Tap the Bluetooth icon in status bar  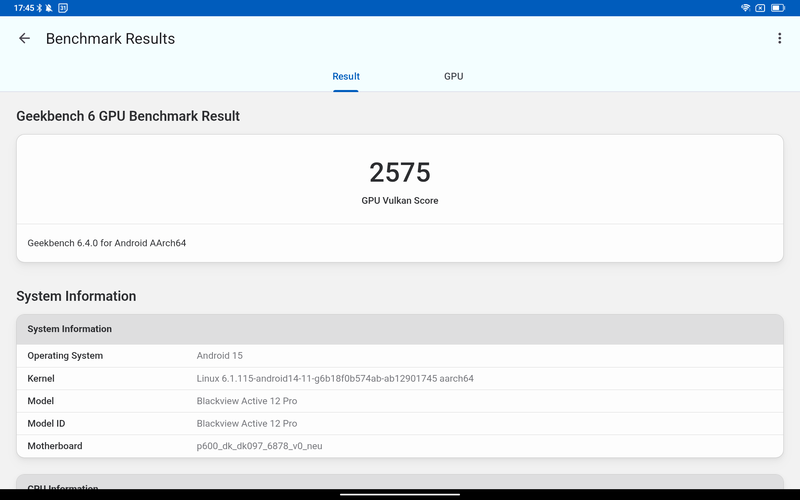coord(39,8)
